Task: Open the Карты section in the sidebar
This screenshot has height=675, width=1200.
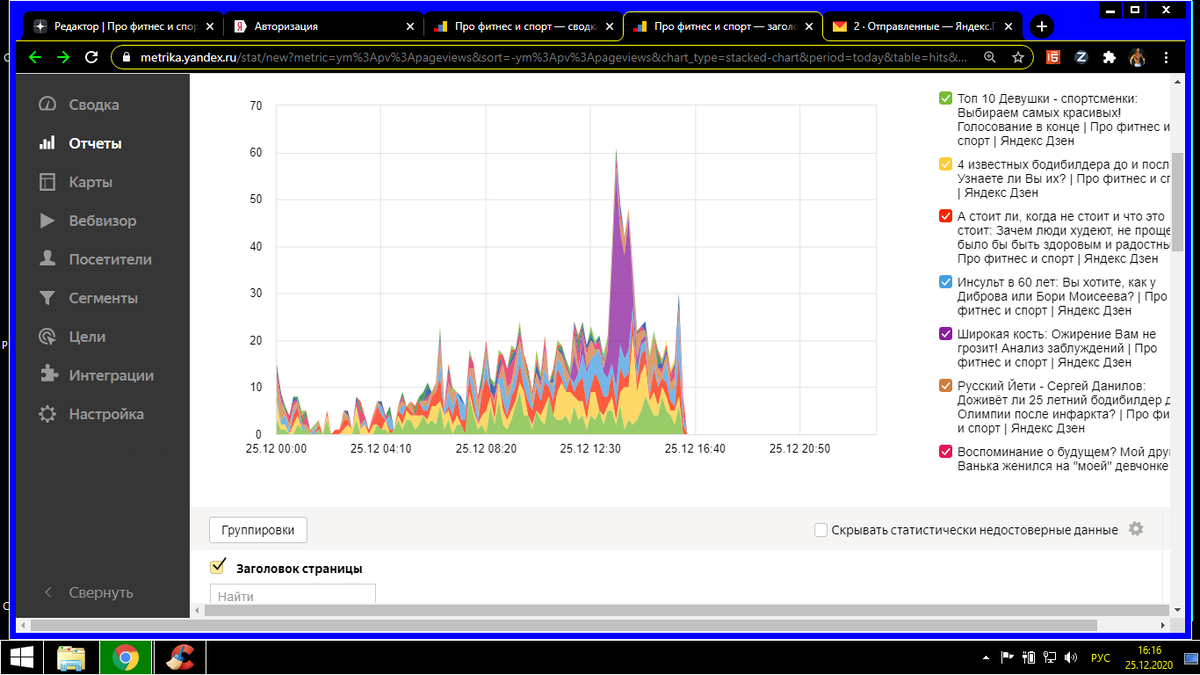Action: point(90,182)
